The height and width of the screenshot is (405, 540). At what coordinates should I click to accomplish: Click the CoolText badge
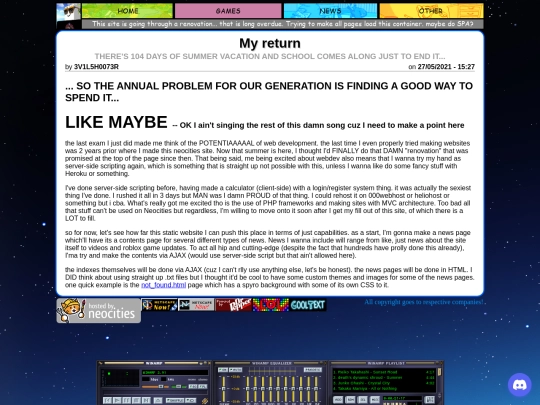pos(308,305)
